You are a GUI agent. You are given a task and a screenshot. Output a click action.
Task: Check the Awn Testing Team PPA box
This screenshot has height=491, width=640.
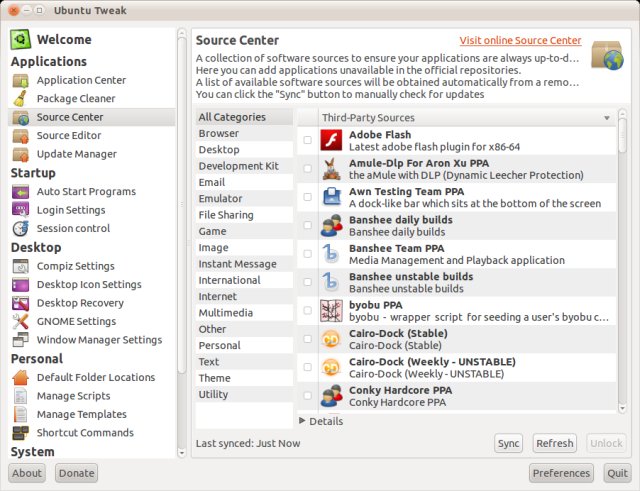307,197
